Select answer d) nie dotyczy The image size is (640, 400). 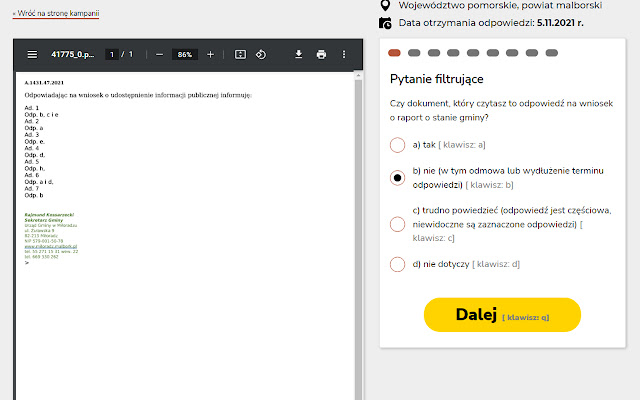coord(397,264)
